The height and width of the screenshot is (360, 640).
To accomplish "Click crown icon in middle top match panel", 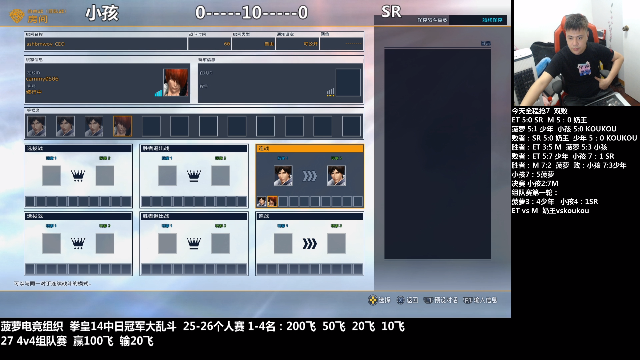I will point(194,176).
